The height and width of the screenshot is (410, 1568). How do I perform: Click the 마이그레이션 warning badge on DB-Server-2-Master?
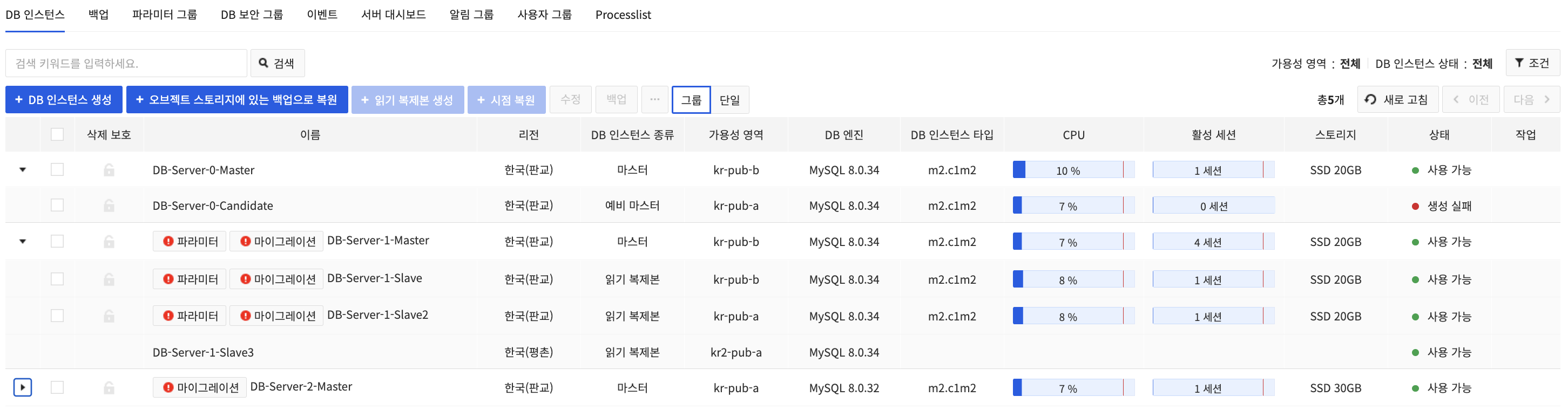tap(200, 387)
